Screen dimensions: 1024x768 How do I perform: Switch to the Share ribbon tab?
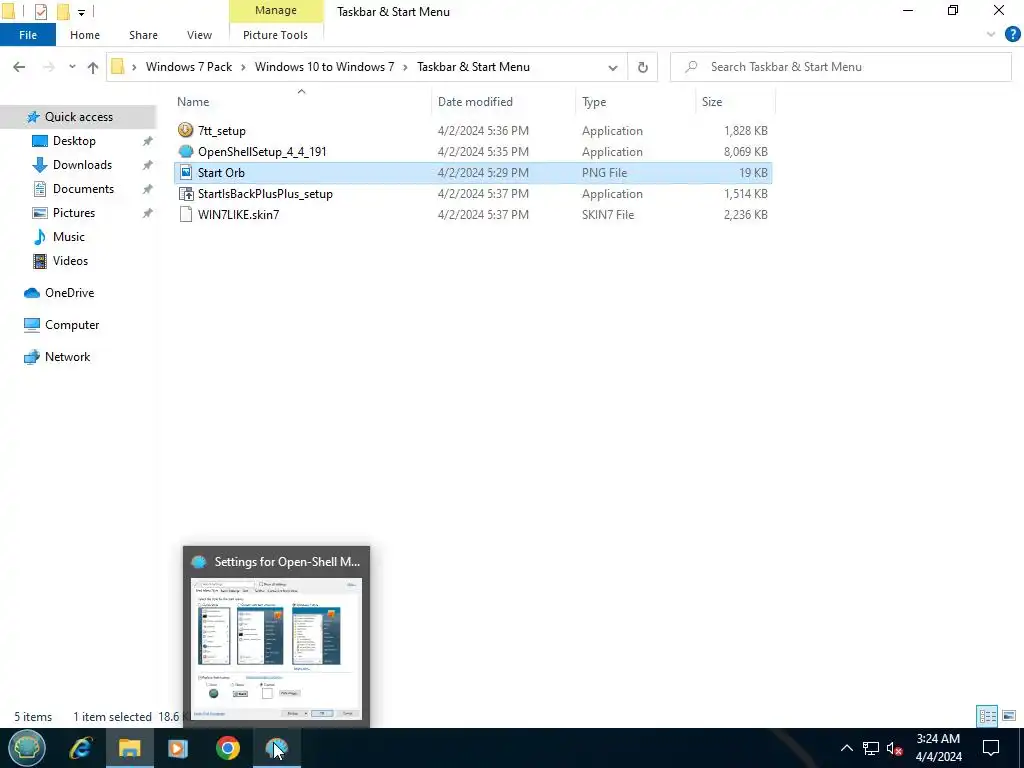click(x=143, y=35)
